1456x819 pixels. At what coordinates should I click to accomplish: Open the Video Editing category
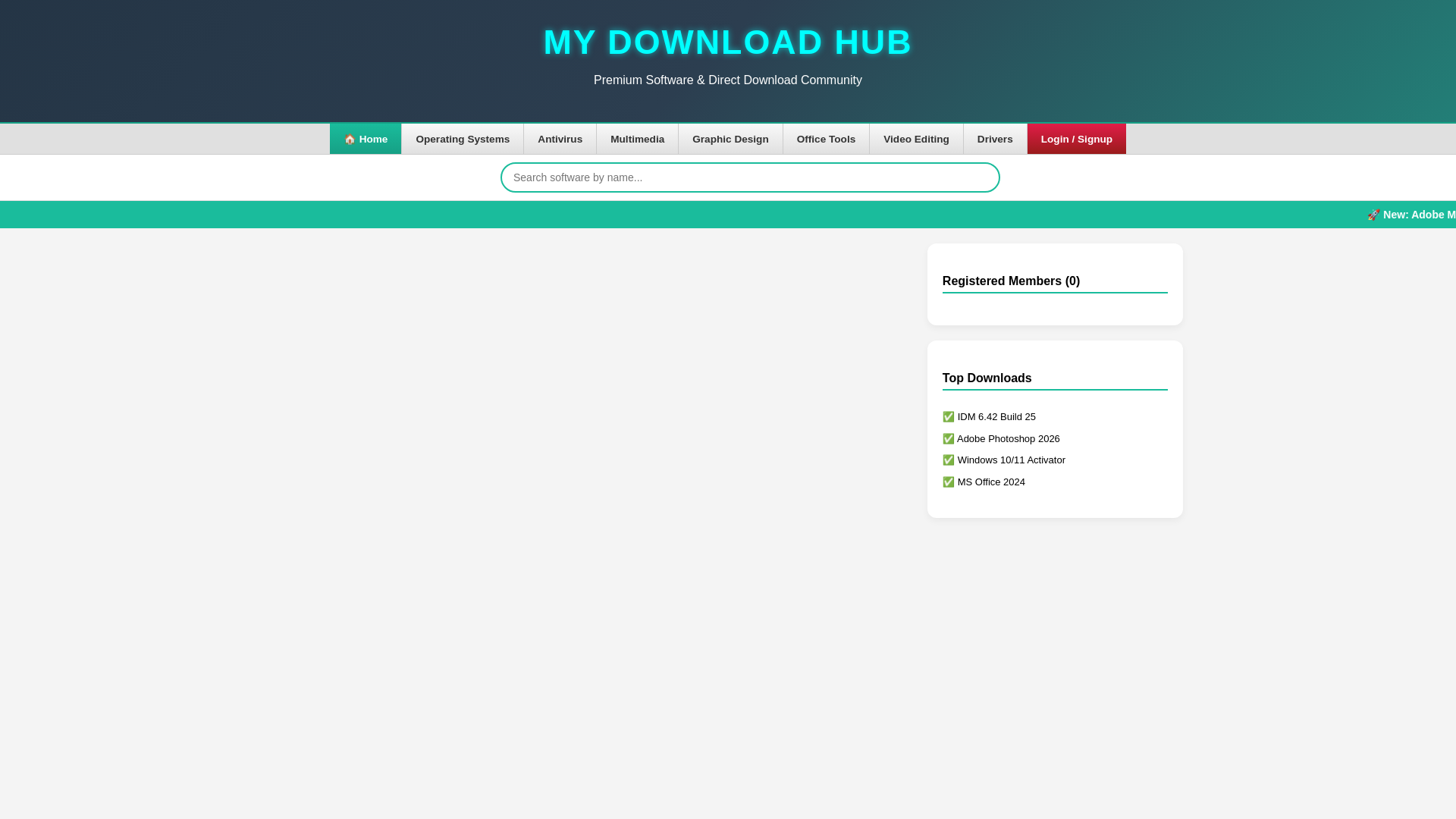coord(916,139)
